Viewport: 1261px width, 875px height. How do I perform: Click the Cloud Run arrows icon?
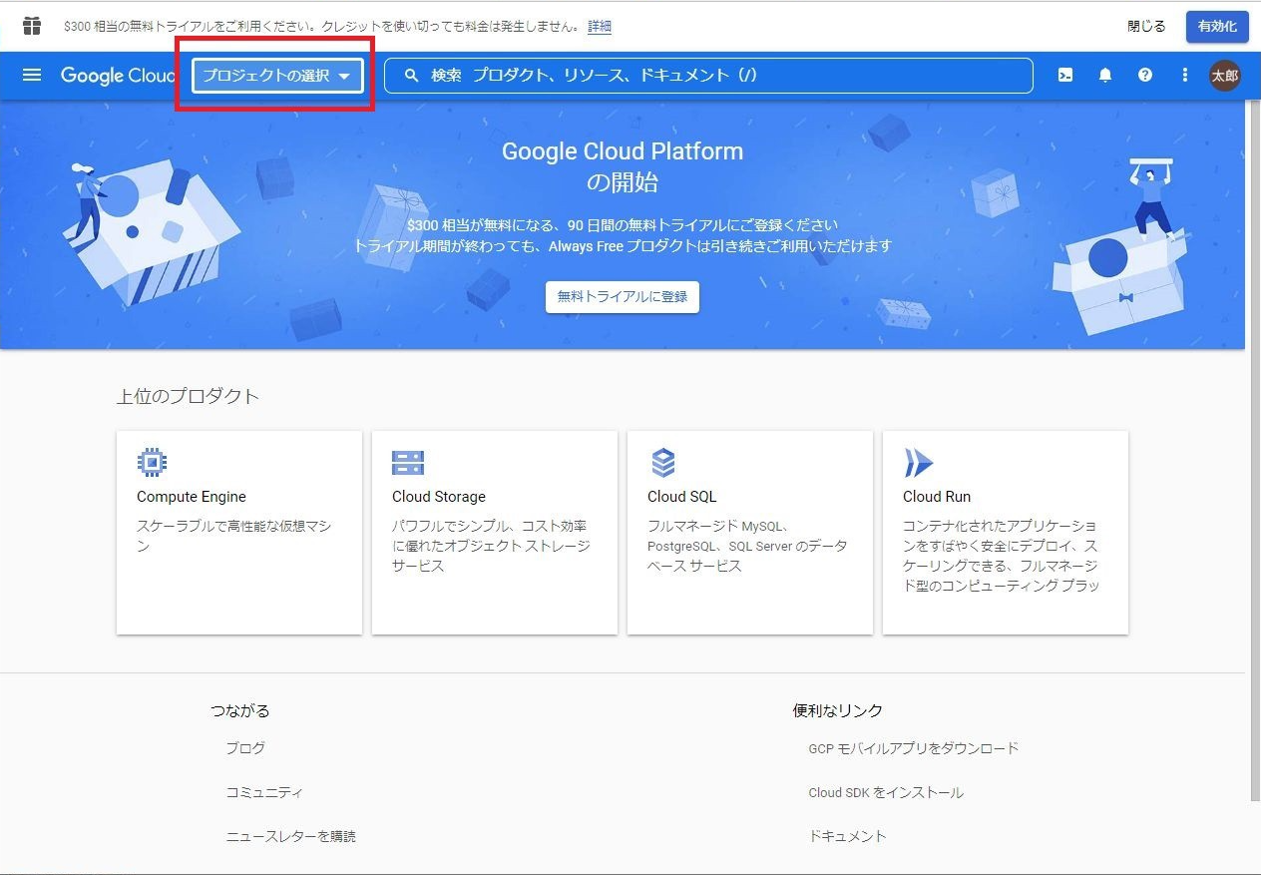[x=918, y=462]
